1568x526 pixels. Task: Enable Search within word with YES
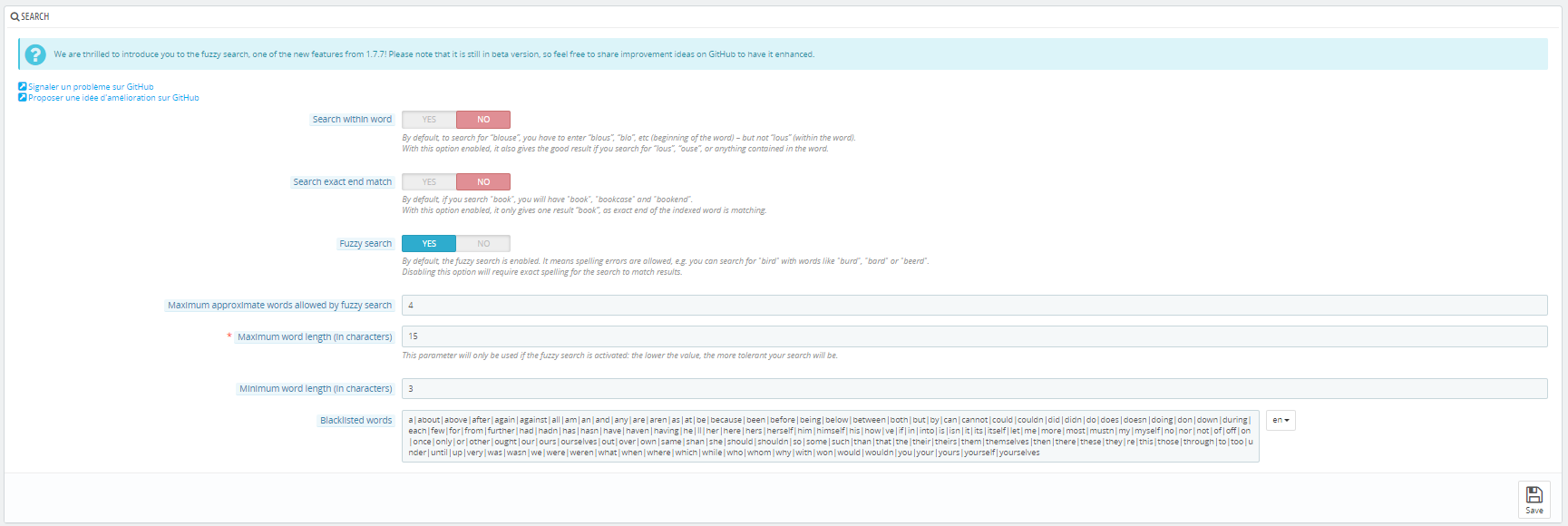pyautogui.click(x=429, y=120)
